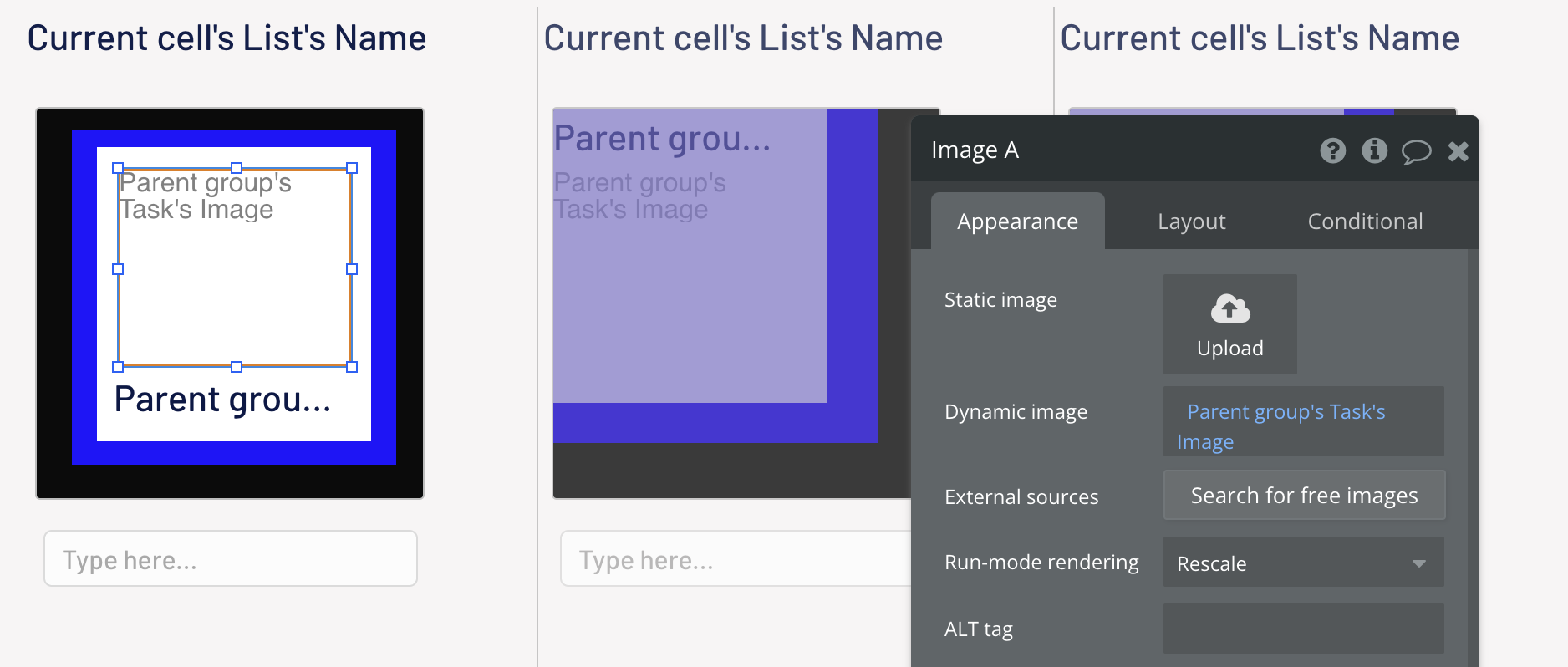The width and height of the screenshot is (1568, 667).
Task: Switch to the Layout tab
Action: (x=1191, y=221)
